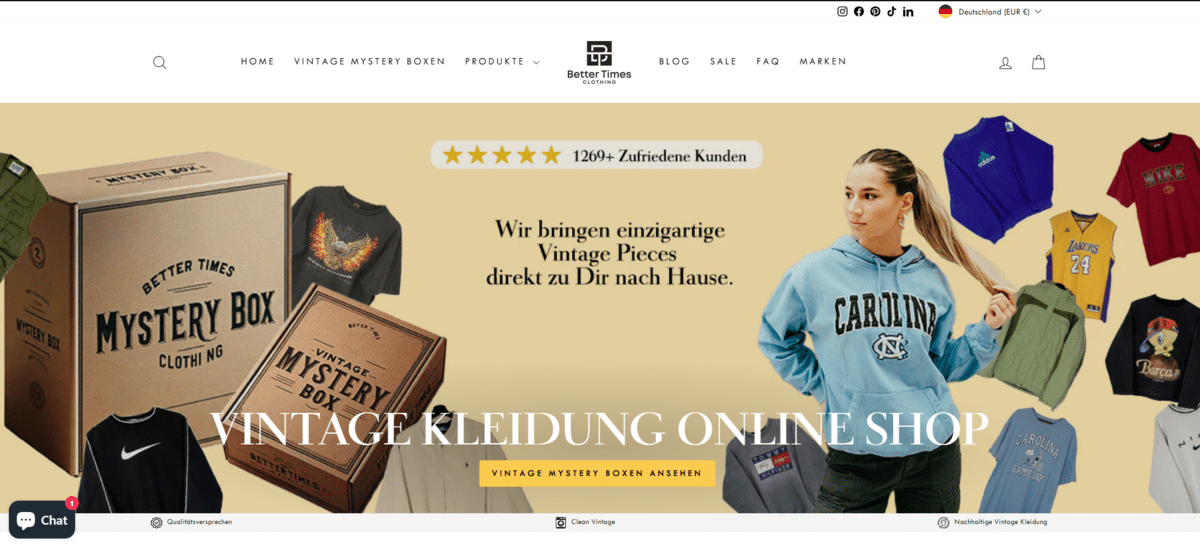Open the Pinterest profile icon
The image size is (1200, 548).
(x=875, y=12)
